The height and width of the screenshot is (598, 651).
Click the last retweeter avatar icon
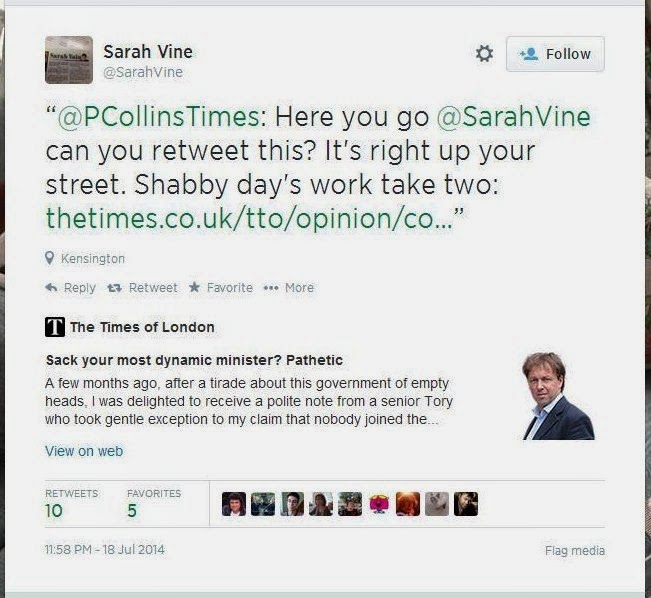[x=466, y=504]
